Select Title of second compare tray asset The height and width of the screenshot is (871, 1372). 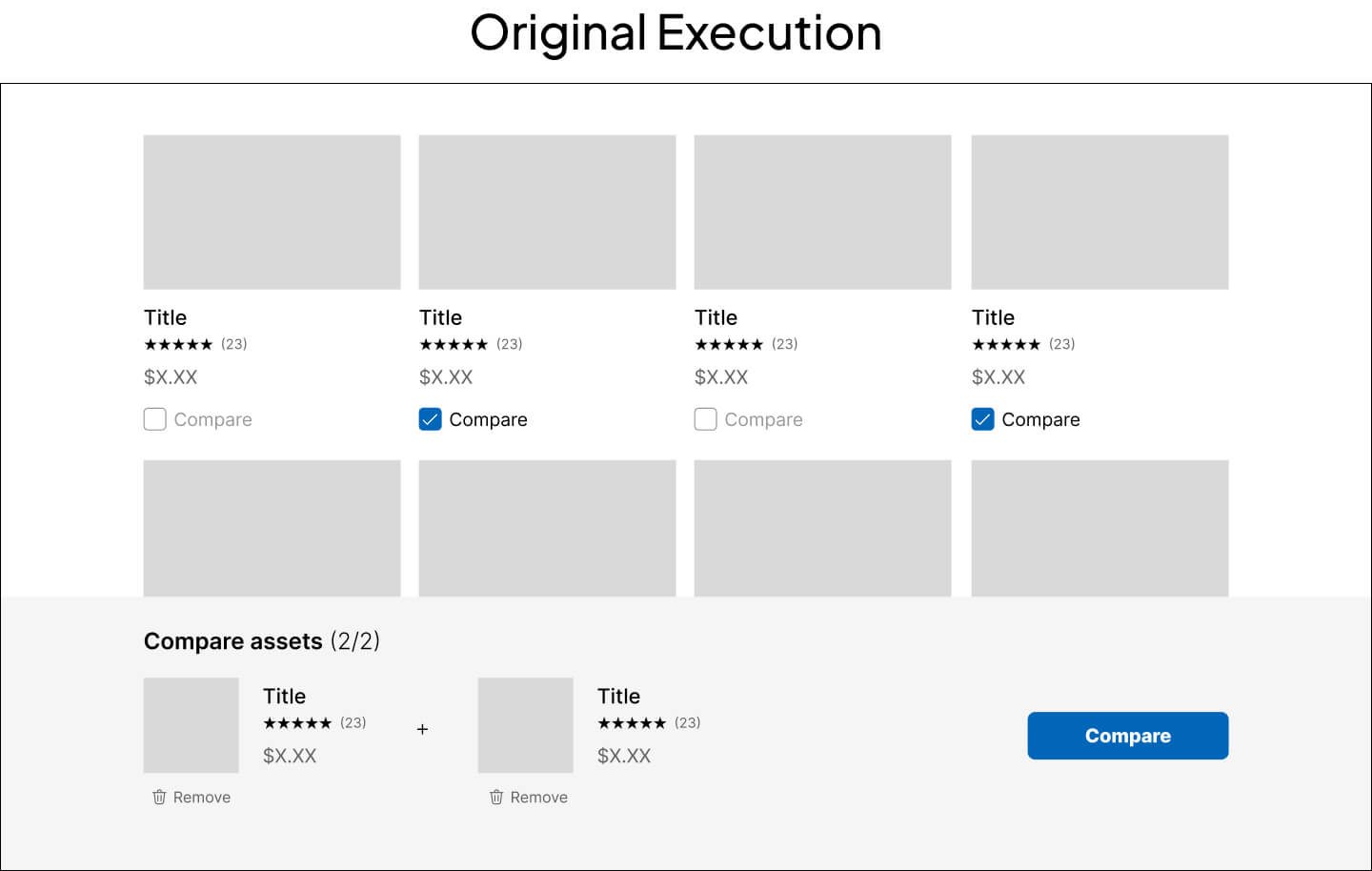(x=618, y=696)
